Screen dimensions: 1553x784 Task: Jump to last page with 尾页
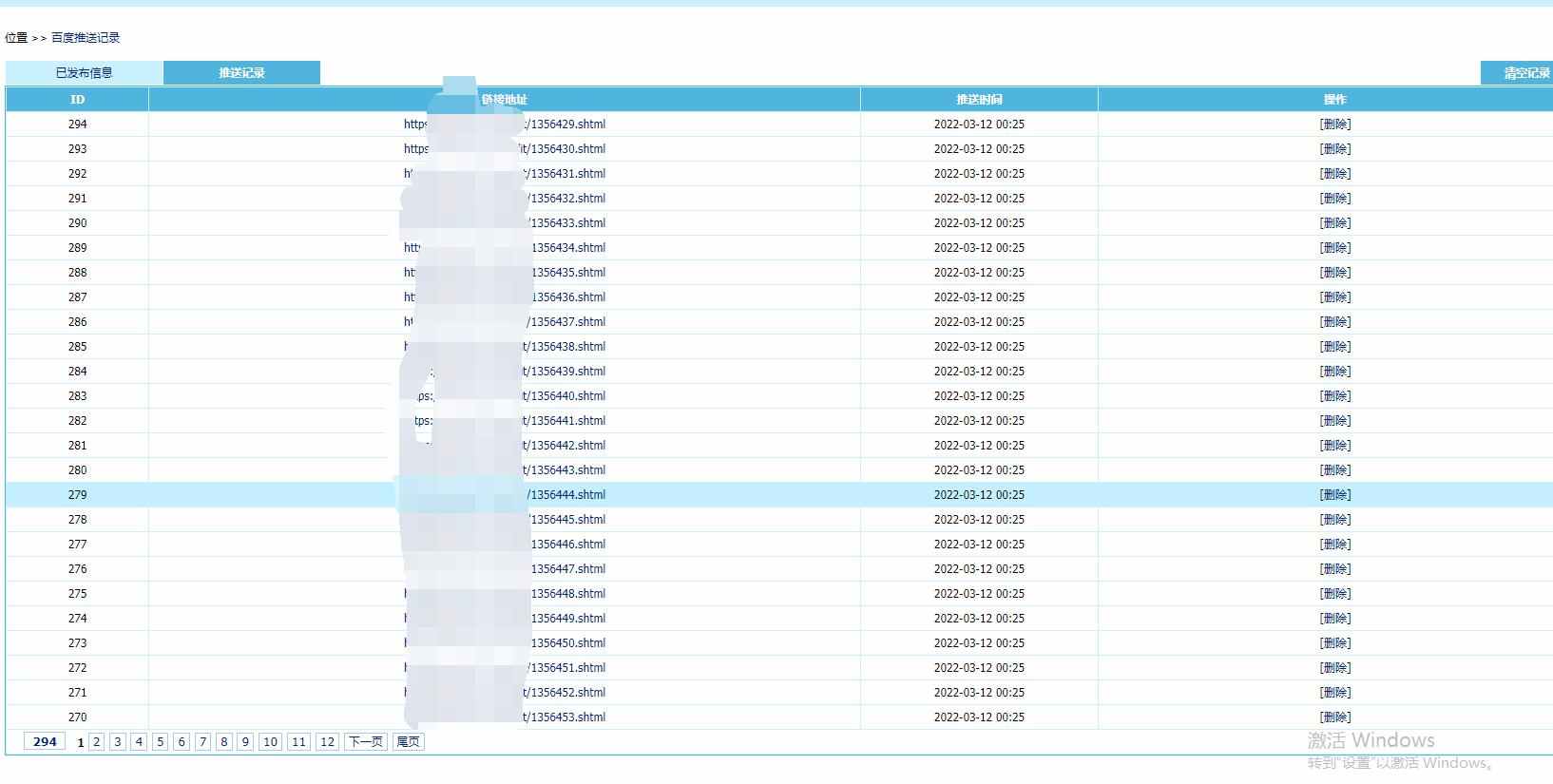(408, 742)
